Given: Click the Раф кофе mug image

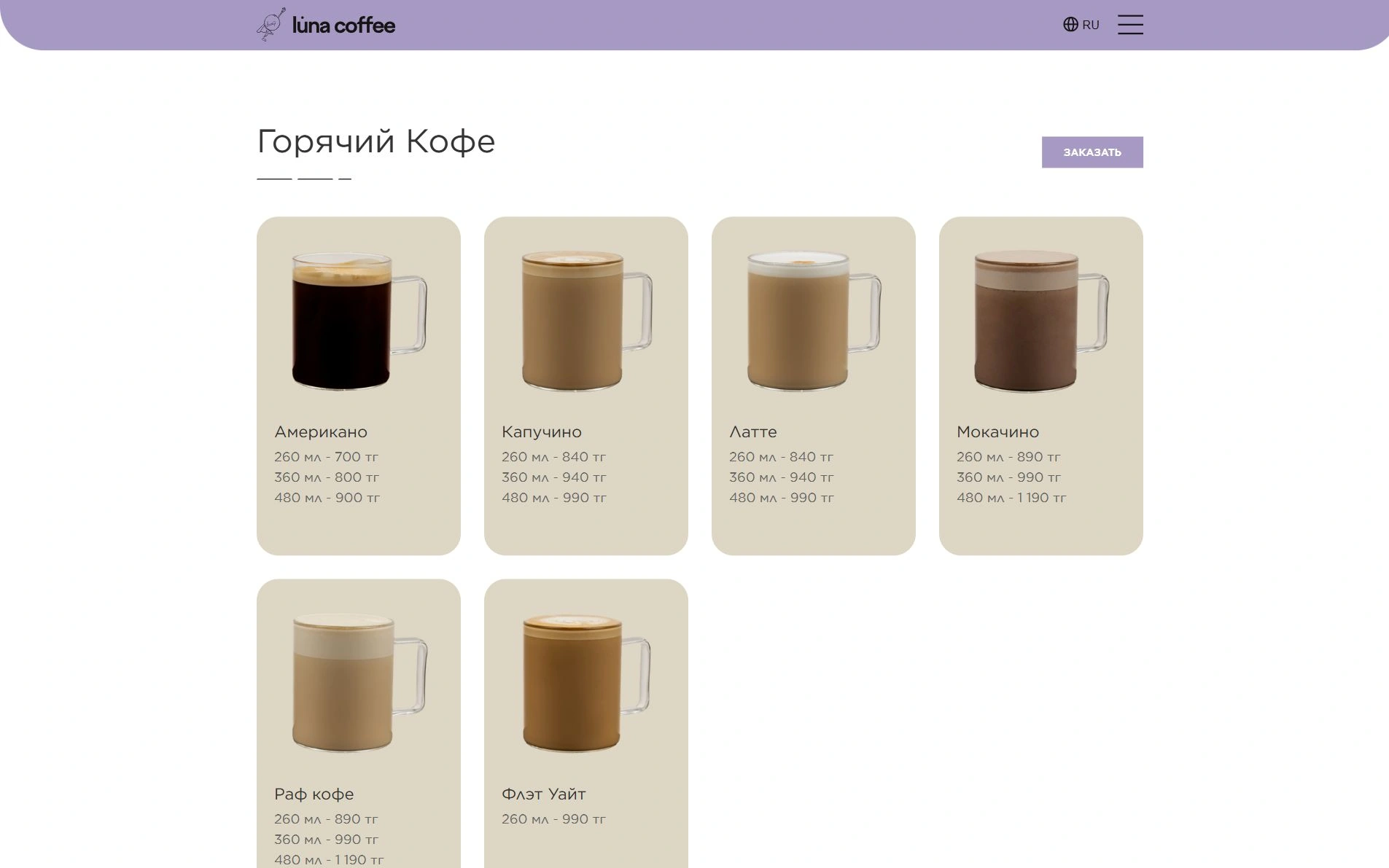Looking at the screenshot, I should pyautogui.click(x=359, y=682).
